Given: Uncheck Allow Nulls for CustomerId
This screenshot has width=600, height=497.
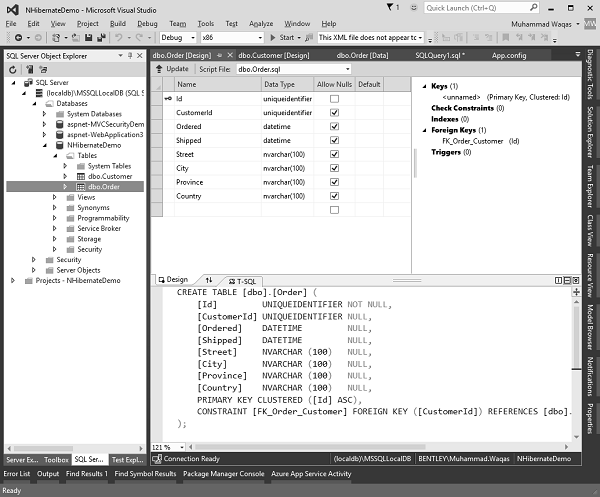Looking at the screenshot, I should (334, 113).
